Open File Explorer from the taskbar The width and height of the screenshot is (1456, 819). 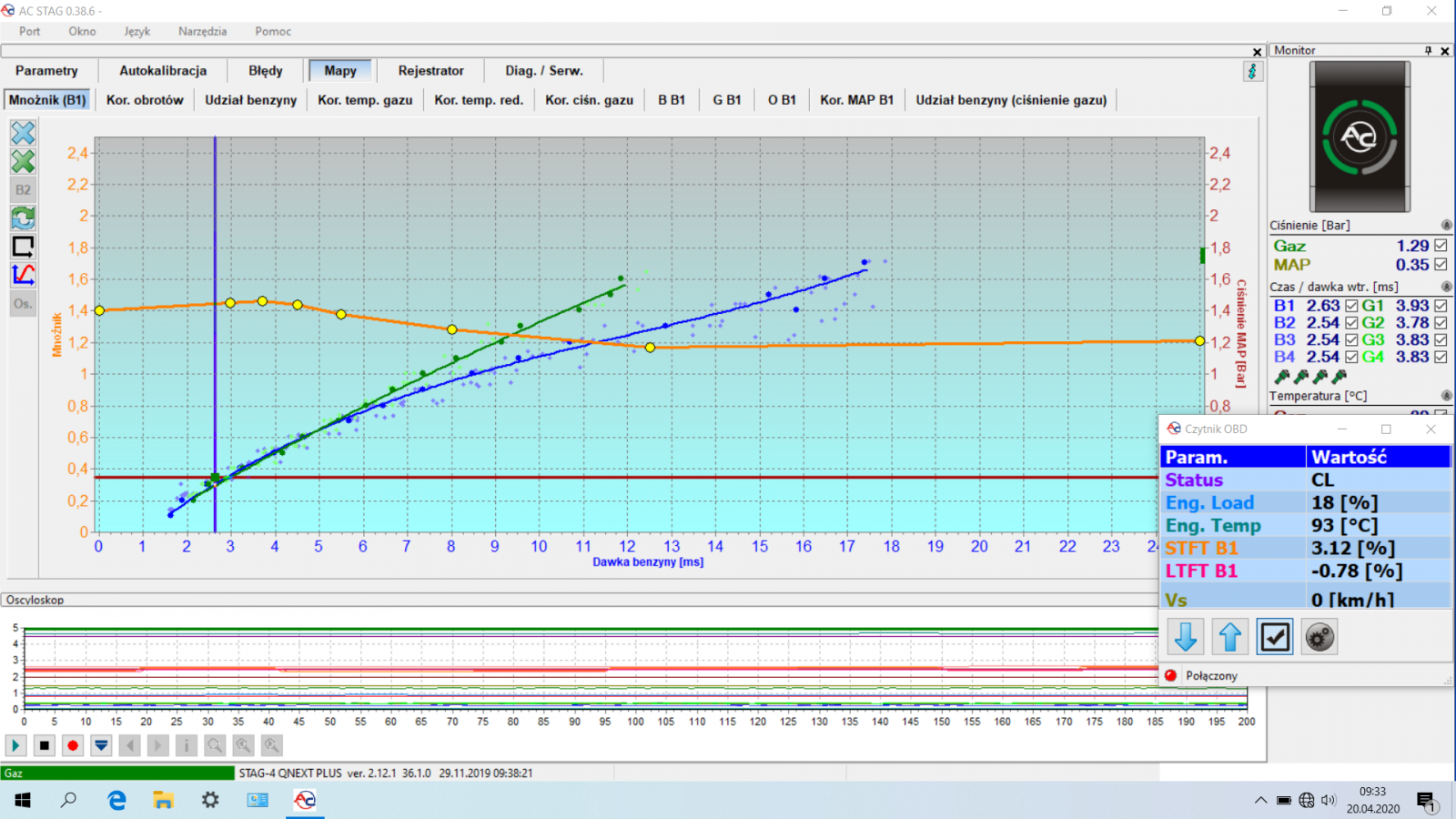(163, 800)
